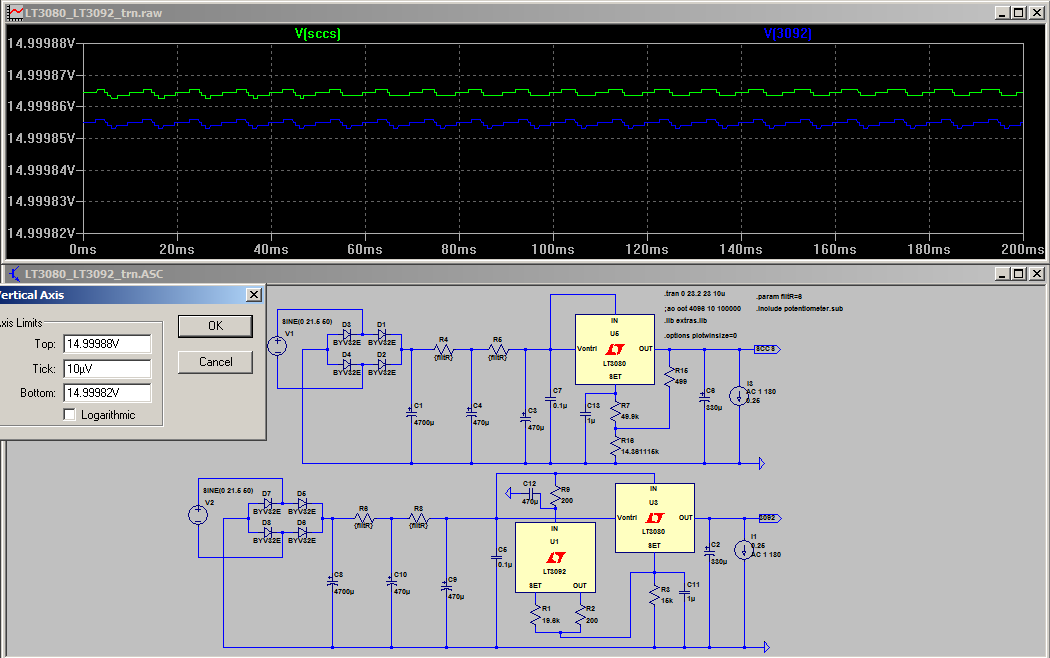This screenshot has height=658, width=1050.
Task: Click the V(3092) trace label
Action: click(788, 33)
